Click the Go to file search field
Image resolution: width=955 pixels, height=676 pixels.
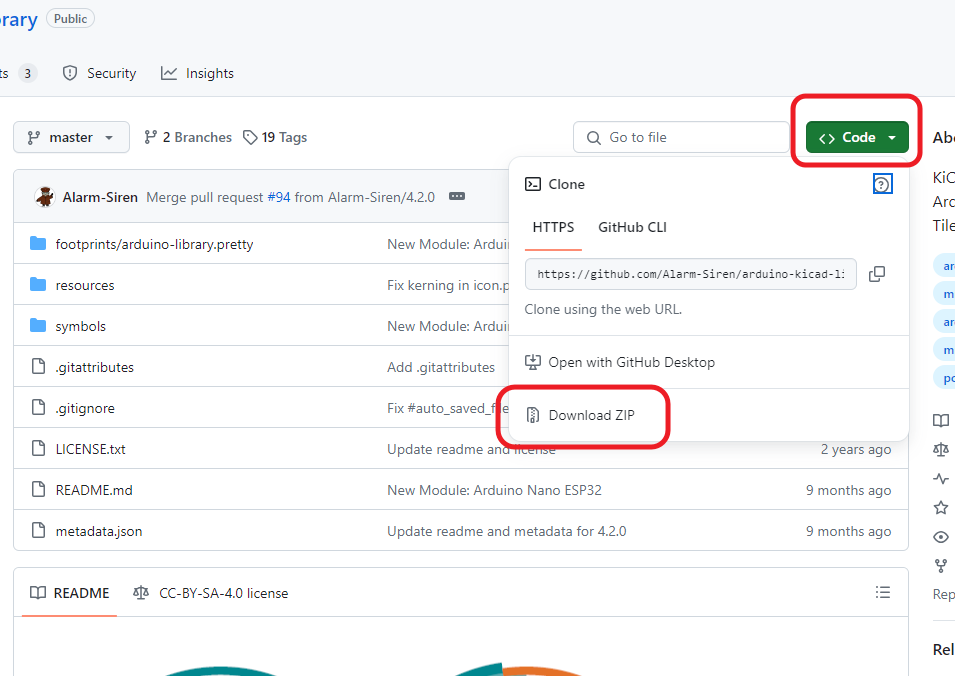click(681, 138)
